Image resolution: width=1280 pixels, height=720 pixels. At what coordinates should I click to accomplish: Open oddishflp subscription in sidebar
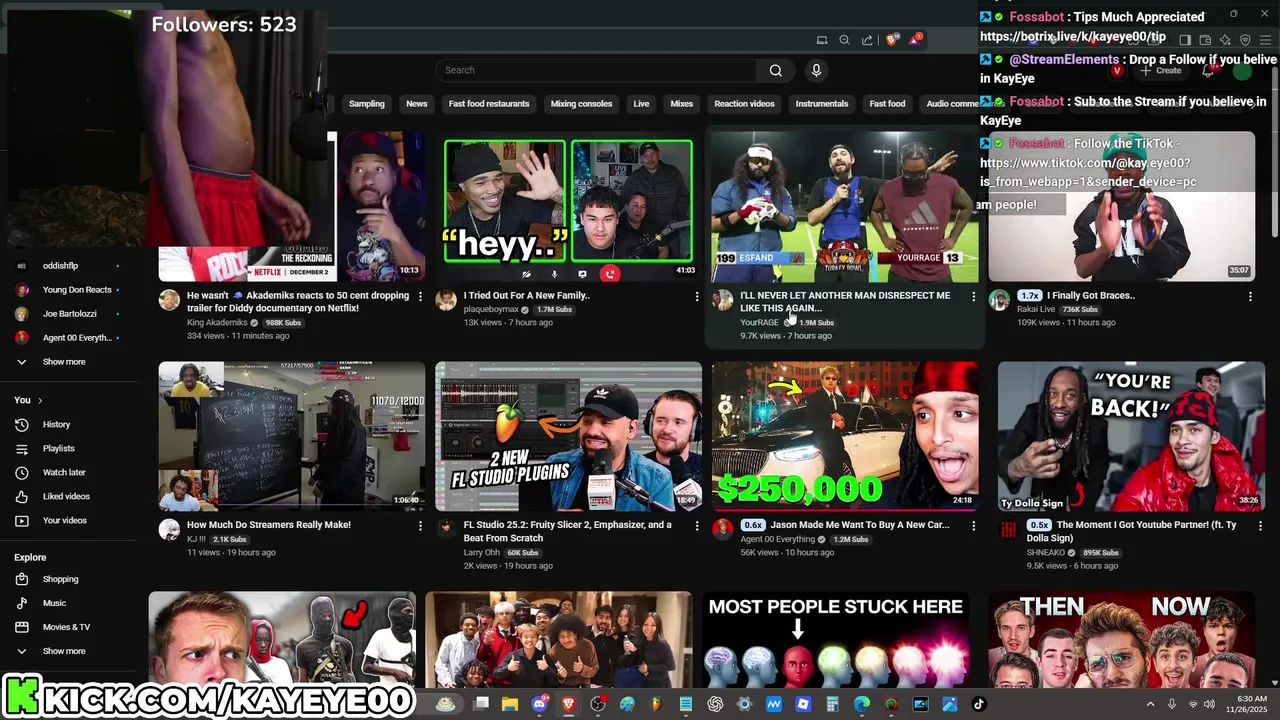tap(60, 266)
